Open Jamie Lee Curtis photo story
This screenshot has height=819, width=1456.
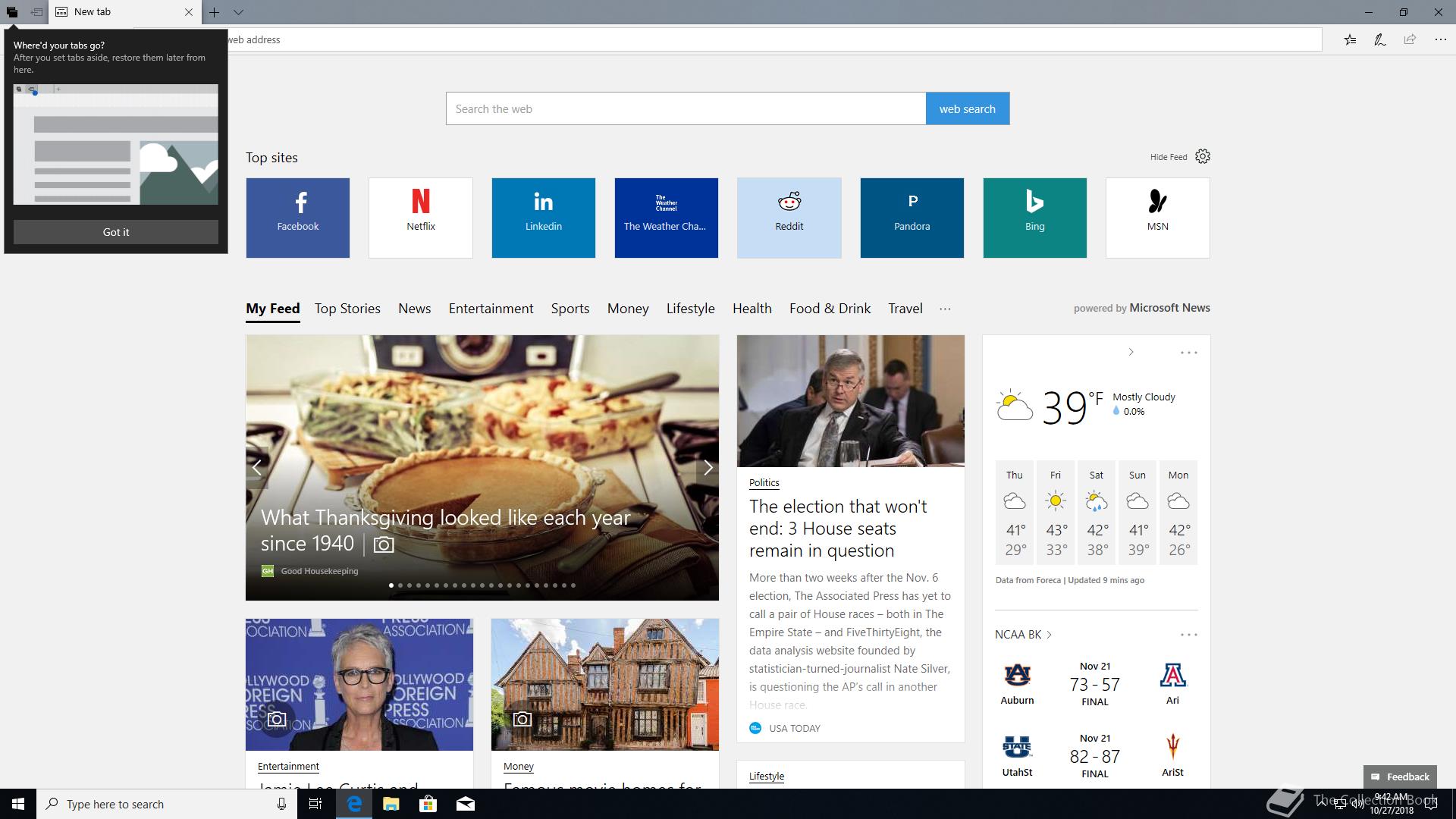[x=359, y=685]
